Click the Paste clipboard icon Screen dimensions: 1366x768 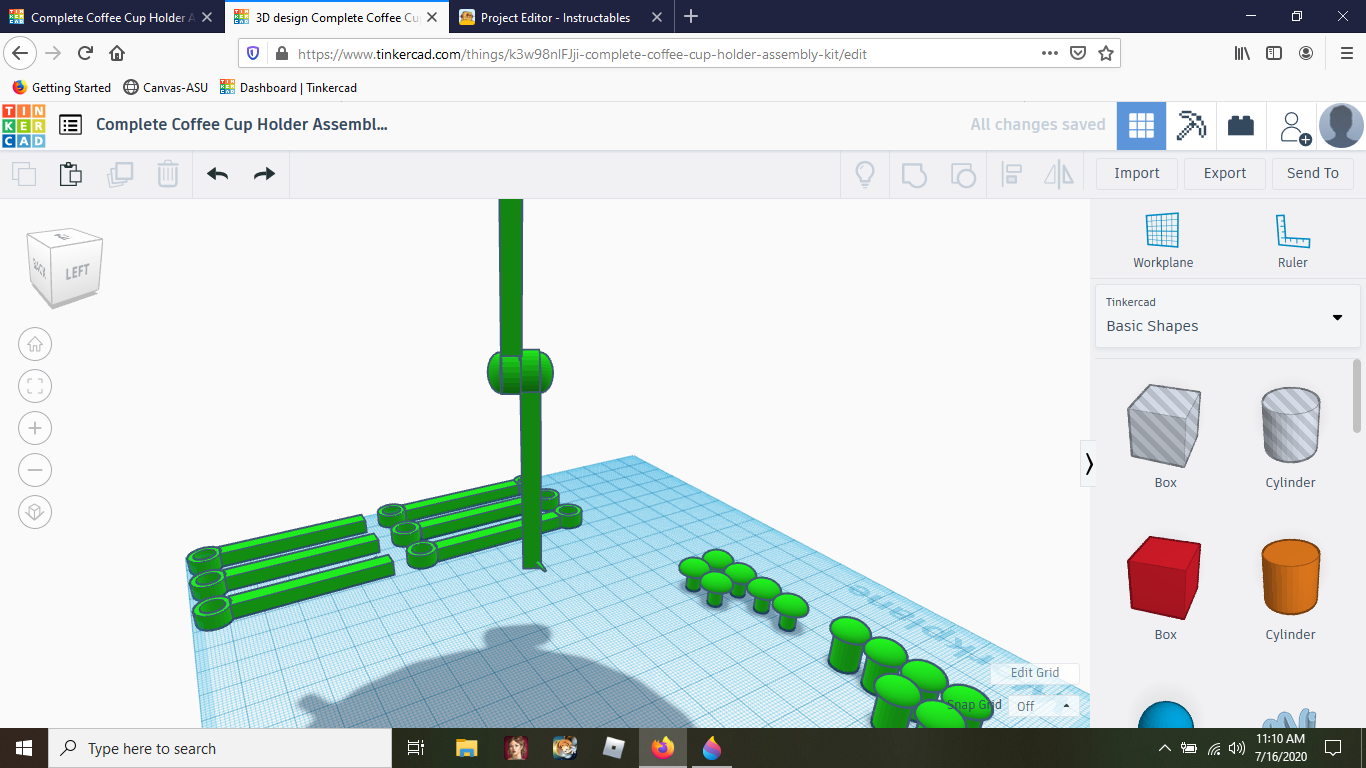71,174
